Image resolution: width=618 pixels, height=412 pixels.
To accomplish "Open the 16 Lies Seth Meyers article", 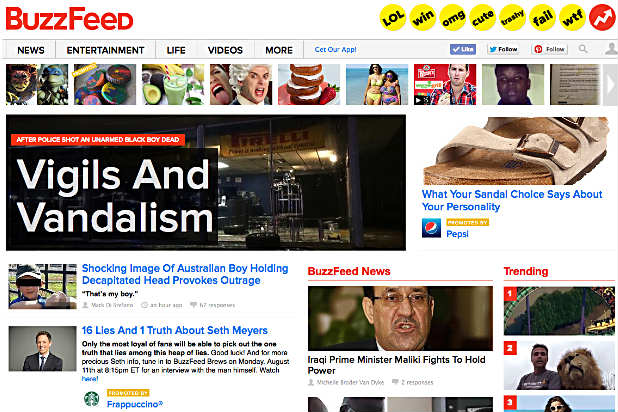I will tap(175, 330).
